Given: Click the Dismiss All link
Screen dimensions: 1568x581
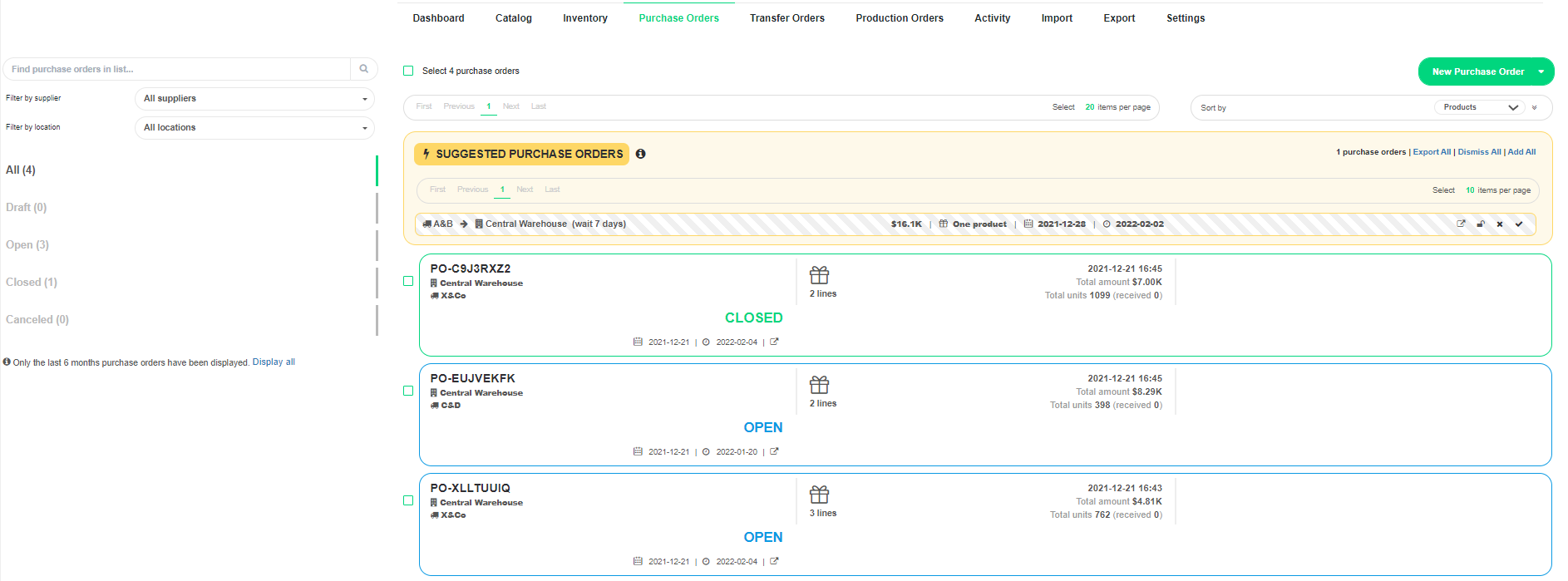Looking at the screenshot, I should pyautogui.click(x=1479, y=152).
